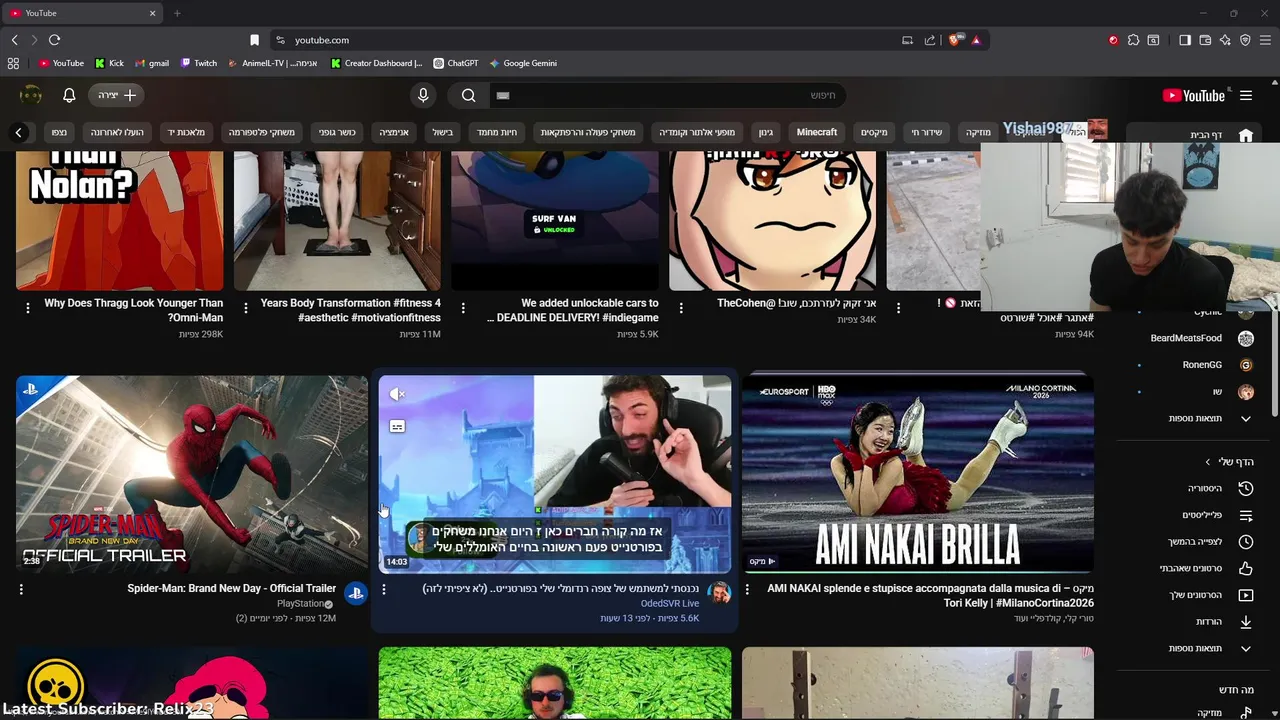Open the Brave Shields lion icon
Screen dimensions: 1280x720
[x=954, y=40]
